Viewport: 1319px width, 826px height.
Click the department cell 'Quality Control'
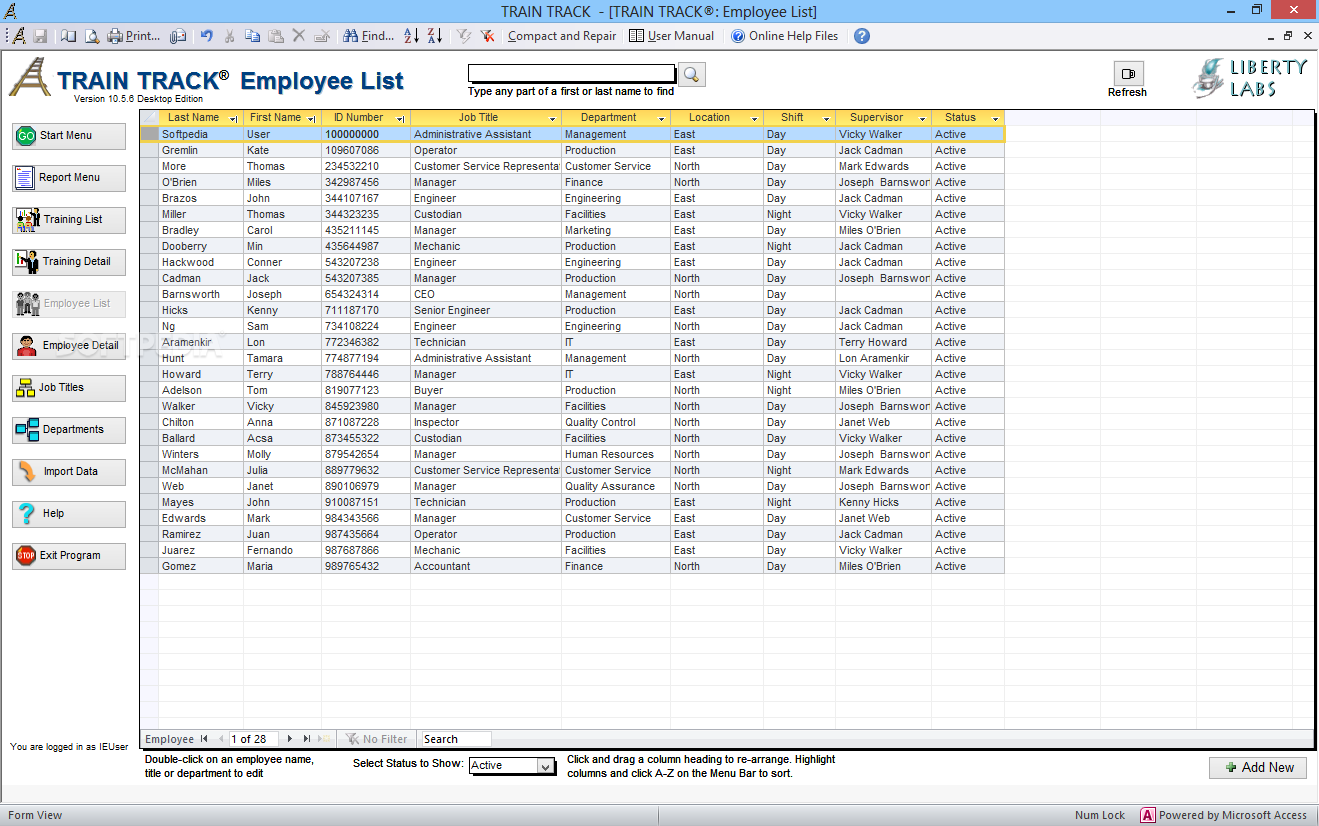coord(616,422)
